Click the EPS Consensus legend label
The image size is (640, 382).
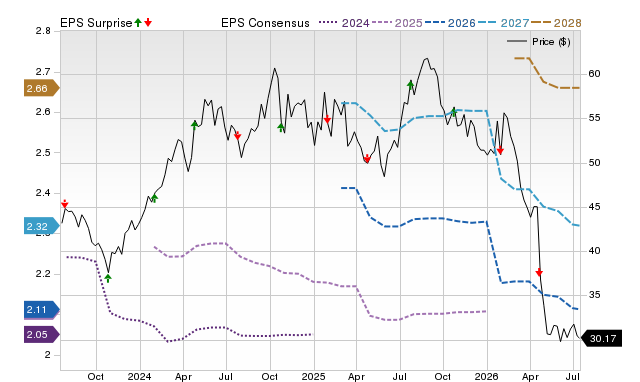265,23
